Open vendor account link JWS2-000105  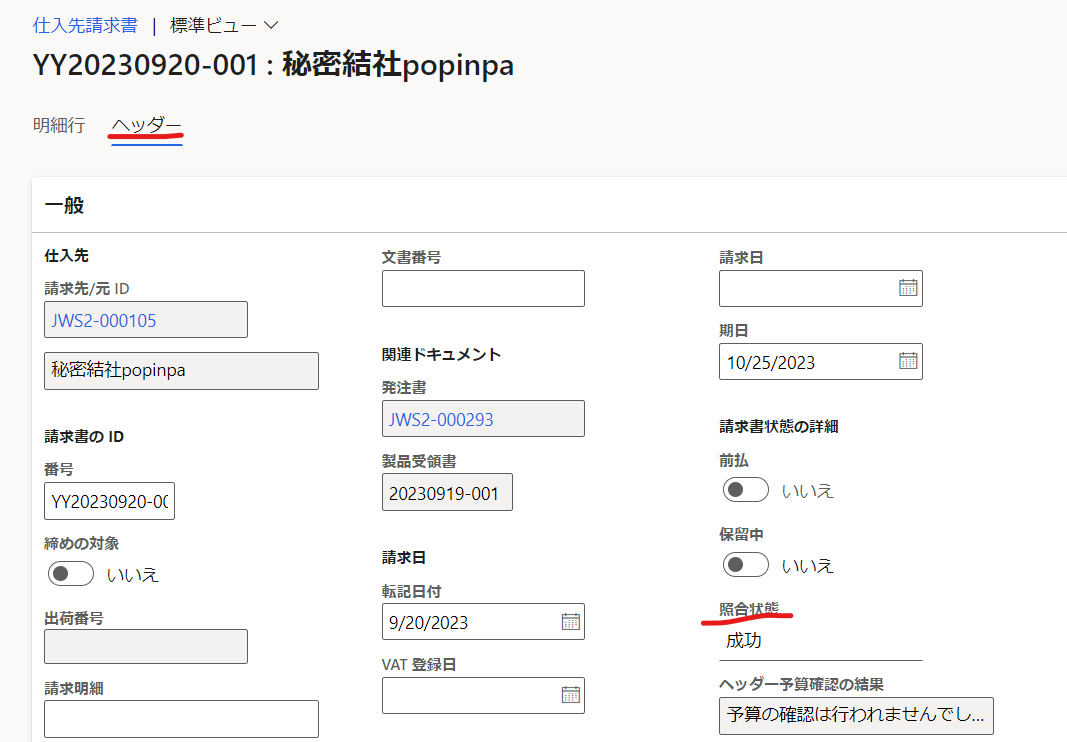click(104, 321)
